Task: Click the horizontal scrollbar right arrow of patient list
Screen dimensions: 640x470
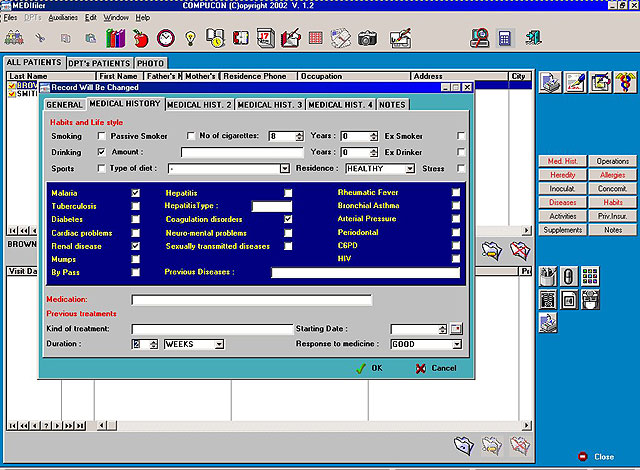Action: pyautogui.click(x=527, y=231)
